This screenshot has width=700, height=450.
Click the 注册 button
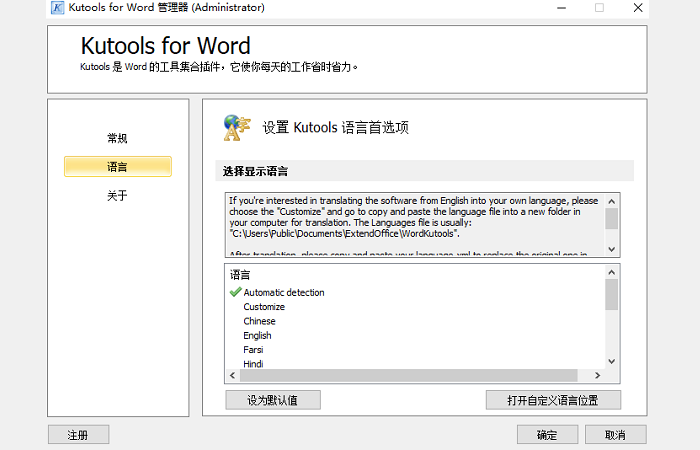78,435
